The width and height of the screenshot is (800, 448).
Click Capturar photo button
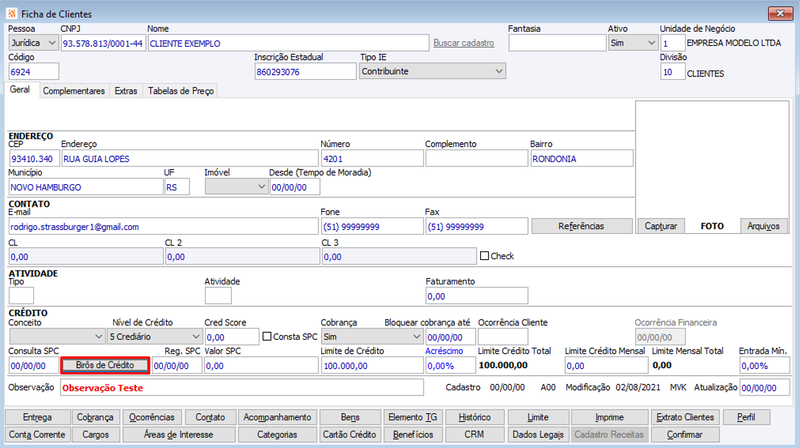pyautogui.click(x=661, y=226)
